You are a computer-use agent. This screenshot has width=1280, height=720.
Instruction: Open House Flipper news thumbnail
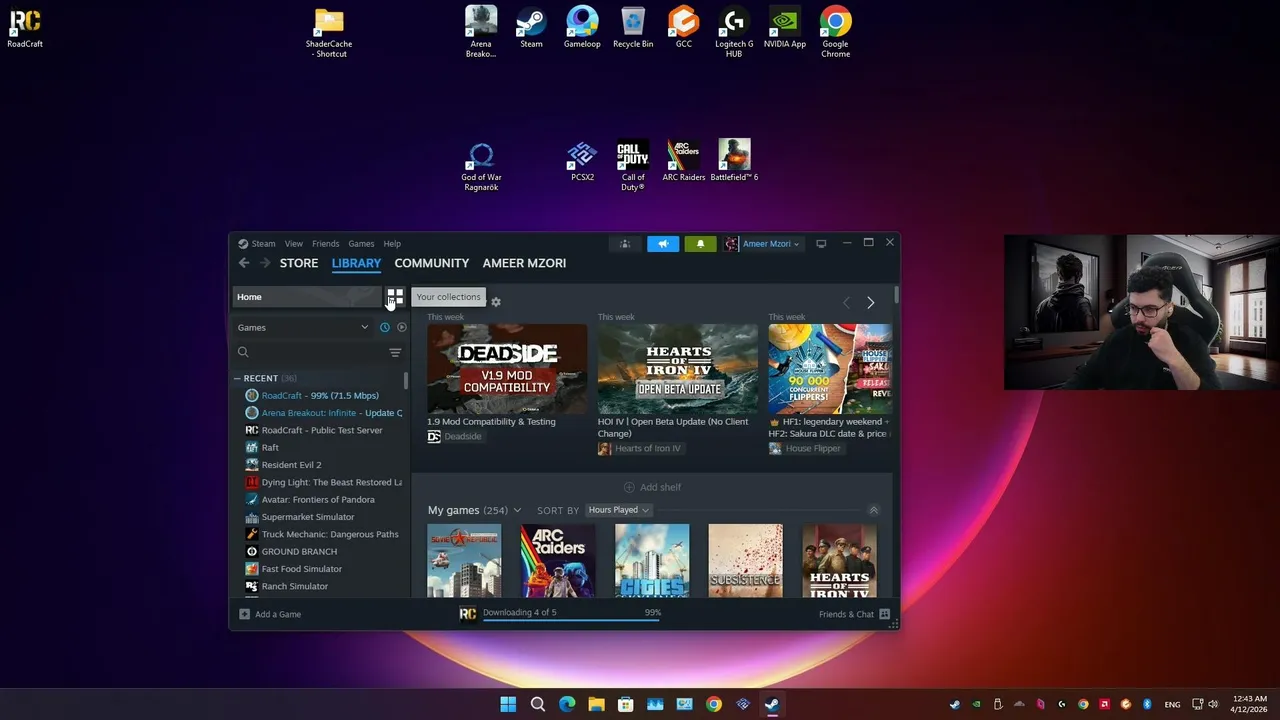830,369
